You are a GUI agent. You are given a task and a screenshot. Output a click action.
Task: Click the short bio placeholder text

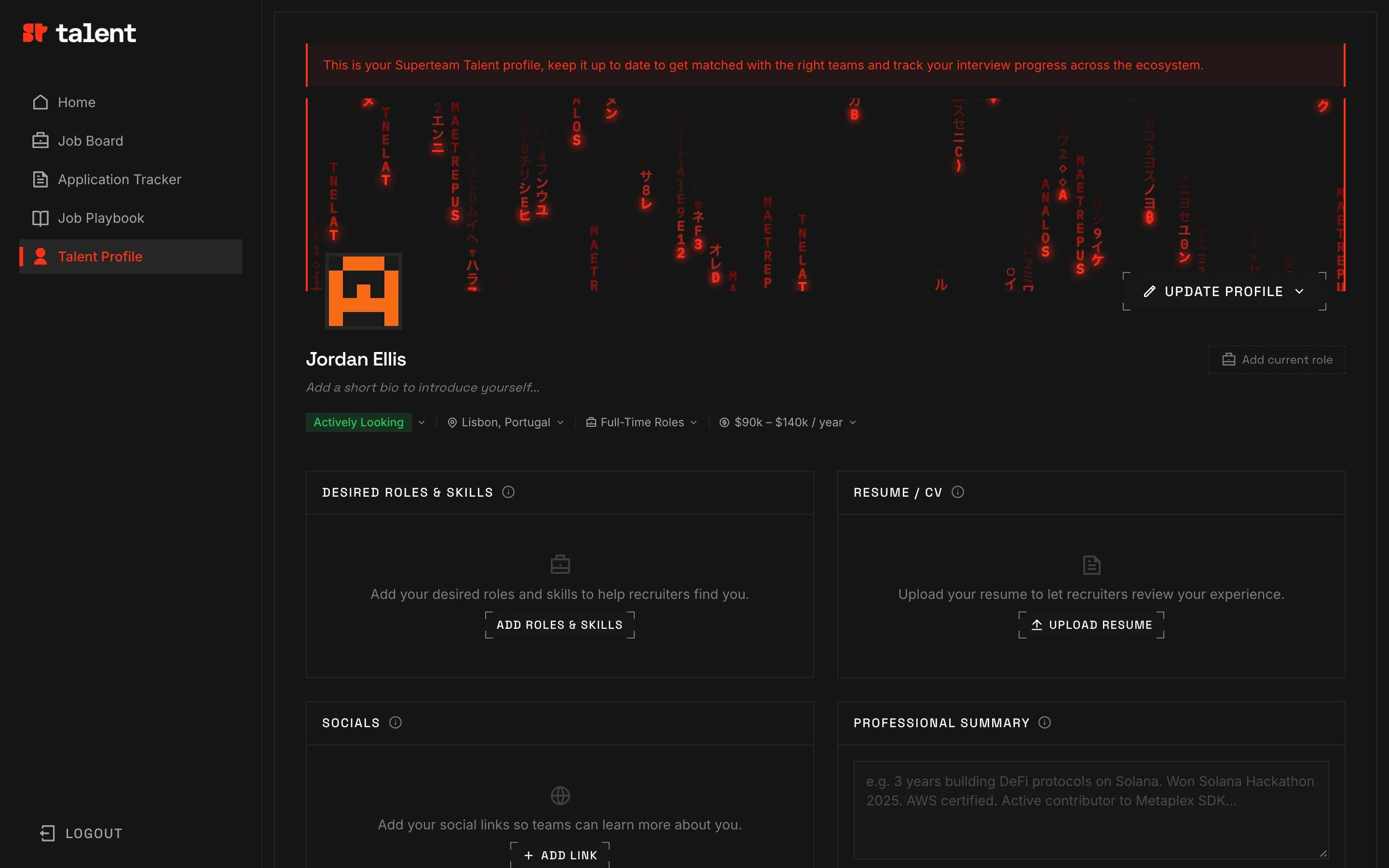pyautogui.click(x=423, y=388)
